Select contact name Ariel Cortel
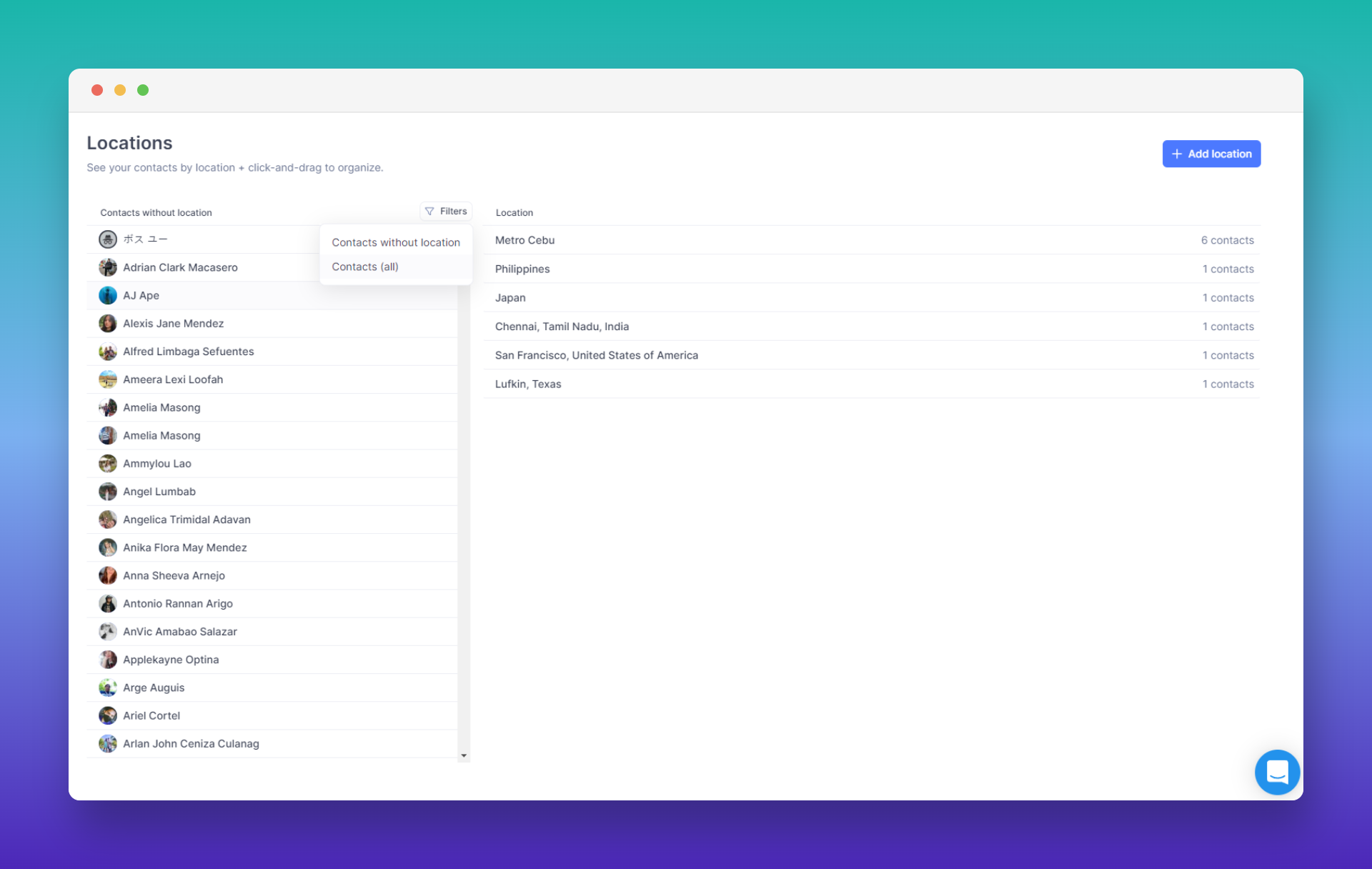The width and height of the screenshot is (1372, 869). coord(151,715)
